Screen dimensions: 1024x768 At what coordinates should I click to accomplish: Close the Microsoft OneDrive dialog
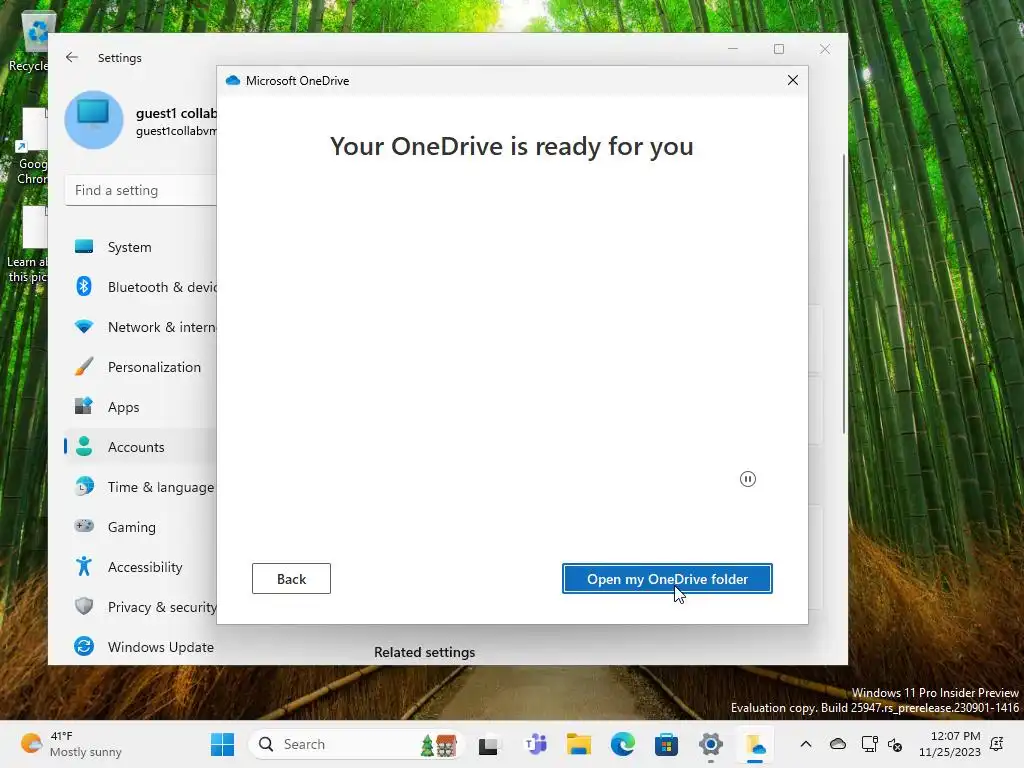click(x=793, y=80)
